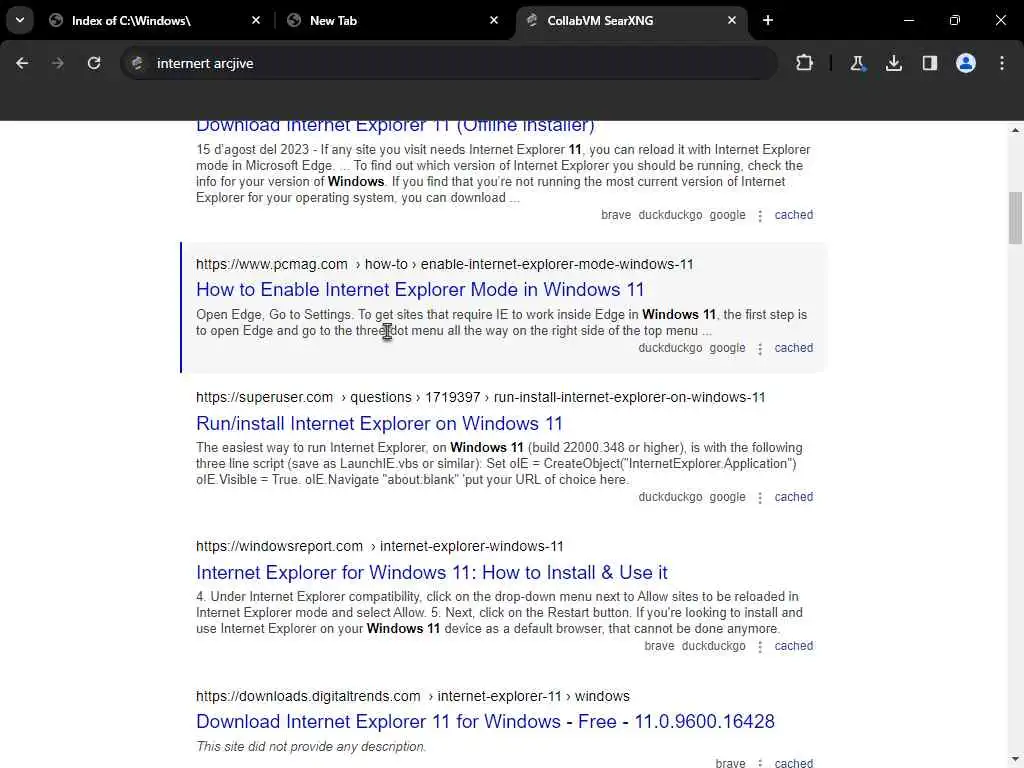Viewport: 1024px width, 768px height.
Task: Minimize the browser window
Action: point(908,20)
